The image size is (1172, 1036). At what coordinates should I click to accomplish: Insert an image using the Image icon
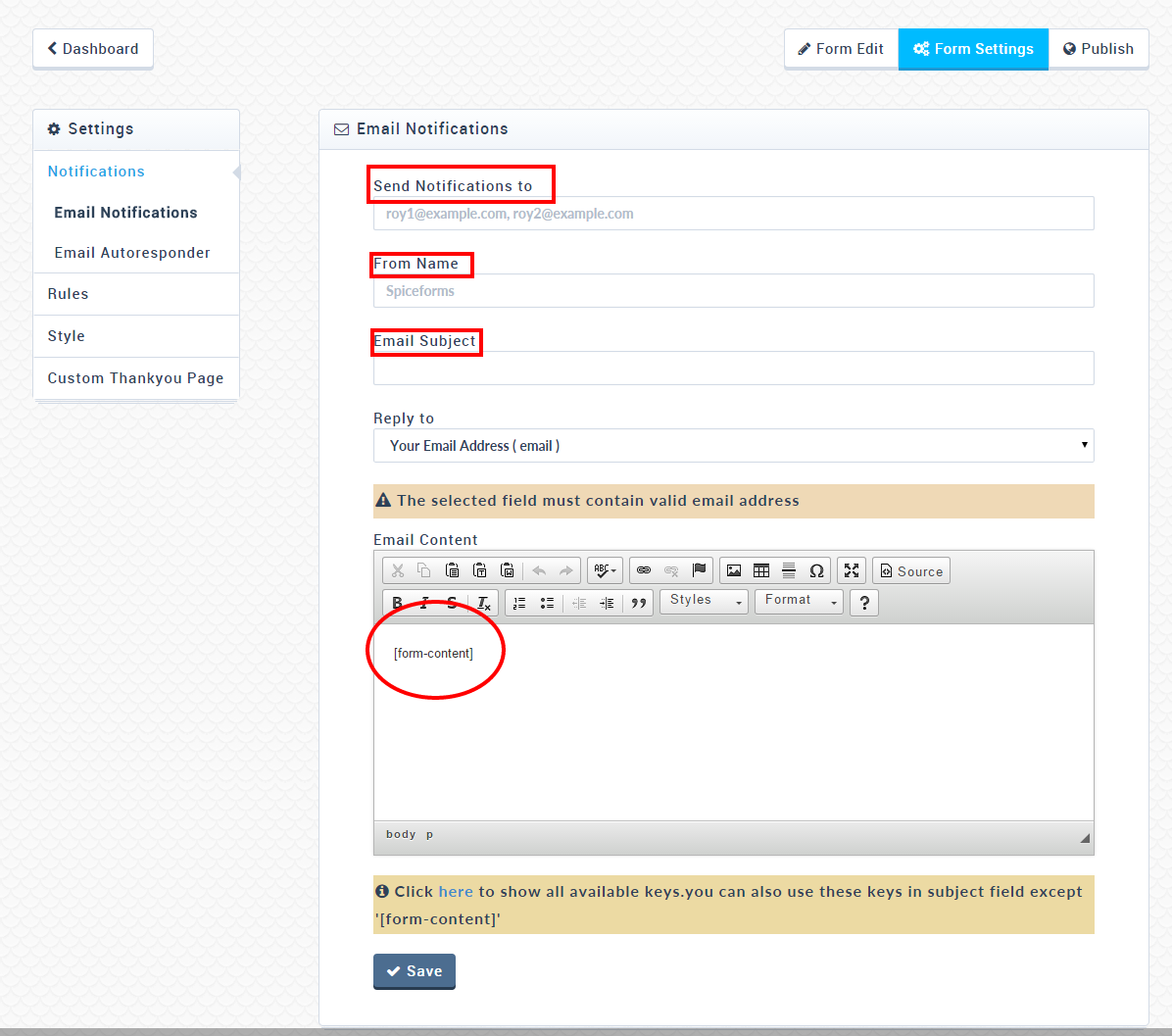734,570
